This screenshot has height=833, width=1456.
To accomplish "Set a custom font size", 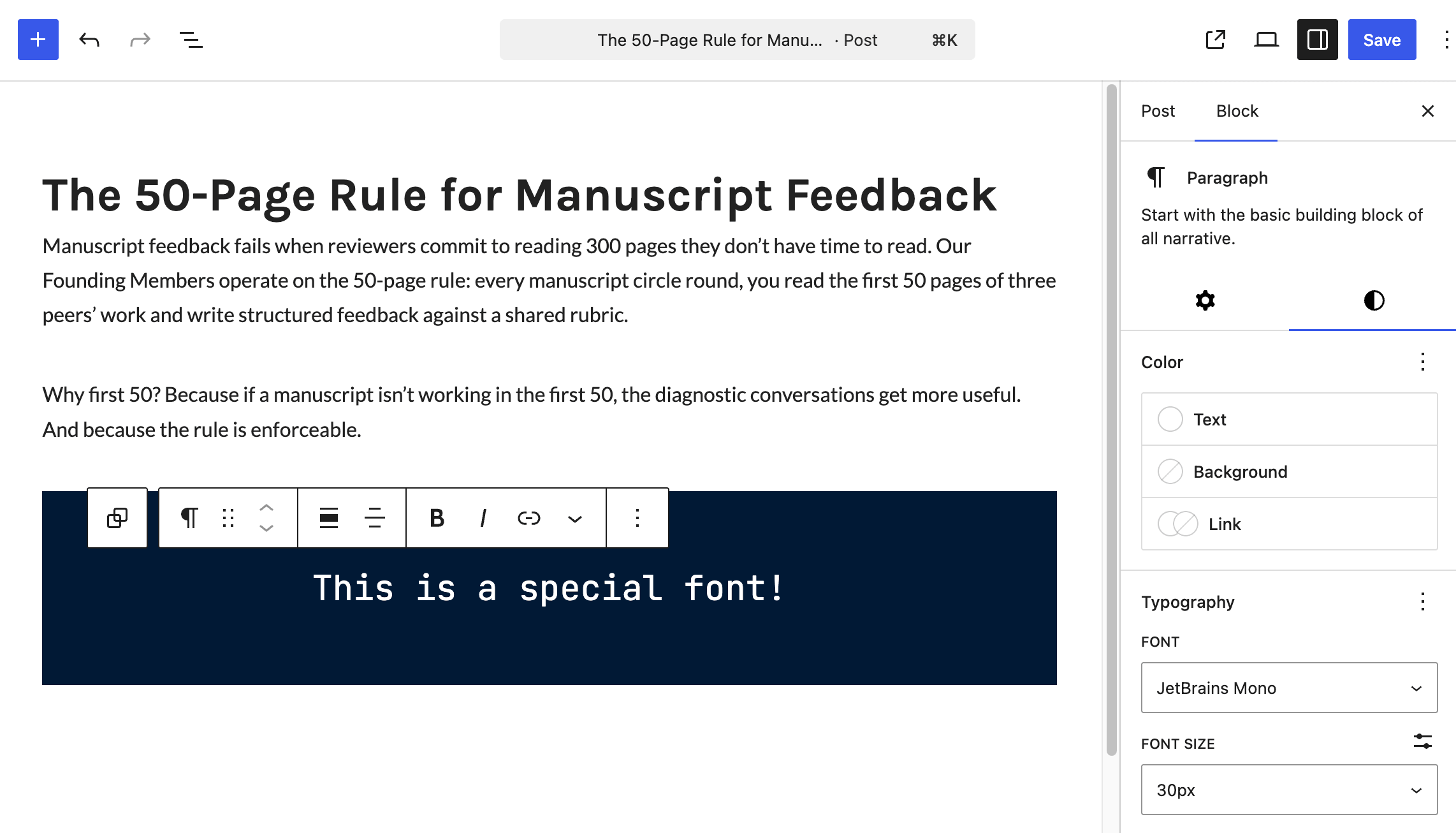I will click(1422, 742).
